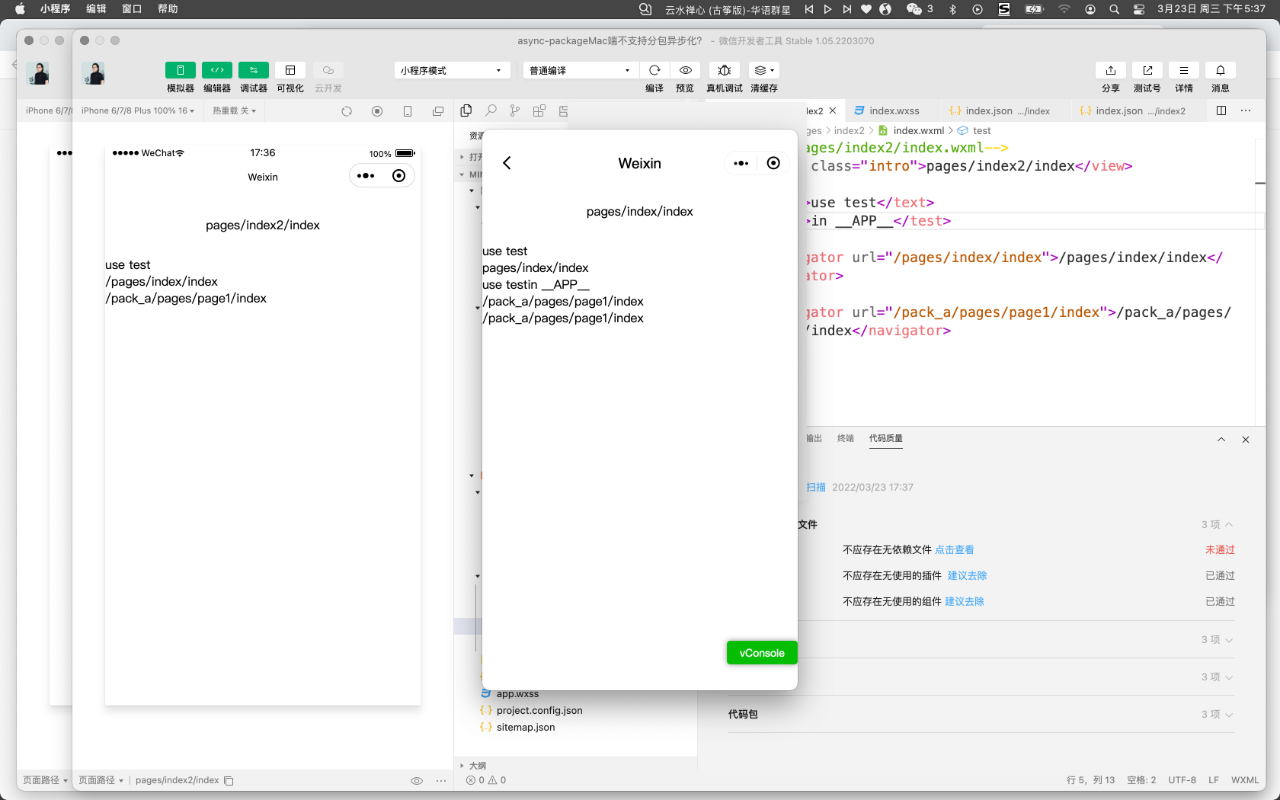Click the split editor icon
The width and height of the screenshot is (1280, 800).
click(x=1221, y=111)
